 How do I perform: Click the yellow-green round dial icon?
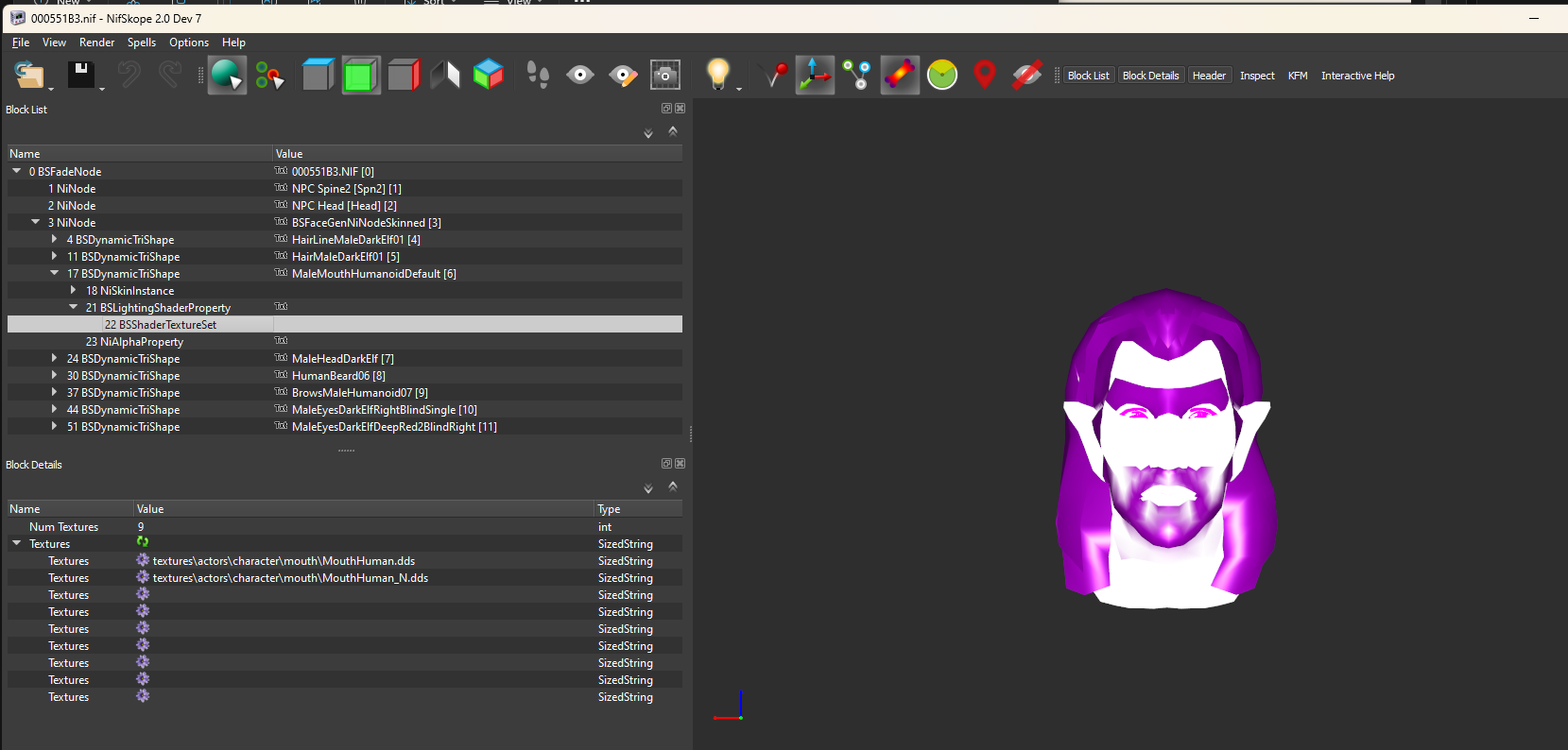[942, 75]
